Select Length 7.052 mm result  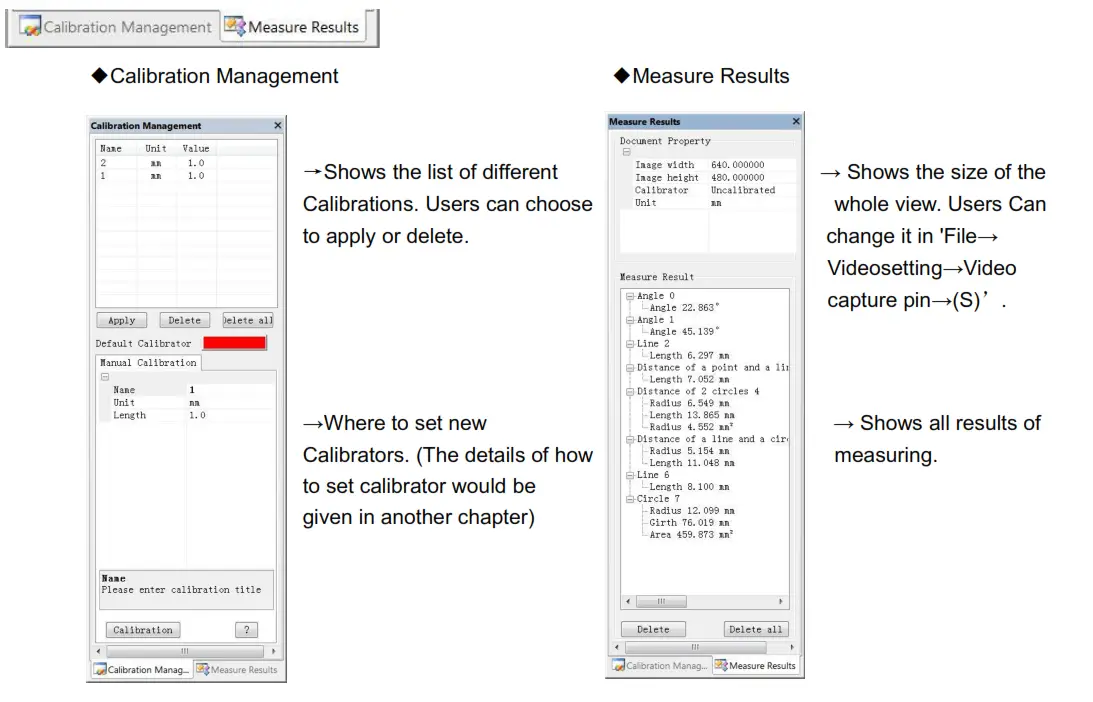point(689,379)
